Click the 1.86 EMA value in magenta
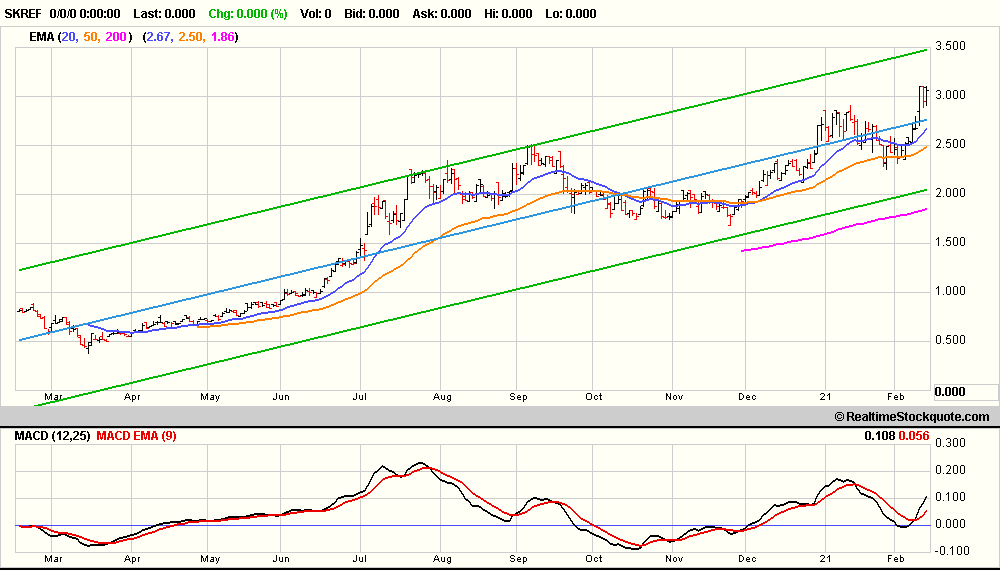This screenshot has width=1000, height=570. [222, 37]
